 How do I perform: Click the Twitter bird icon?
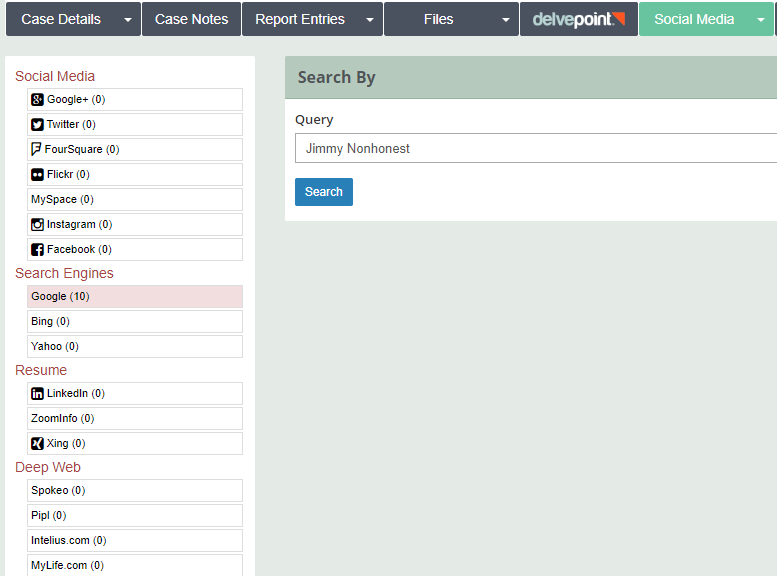37,124
